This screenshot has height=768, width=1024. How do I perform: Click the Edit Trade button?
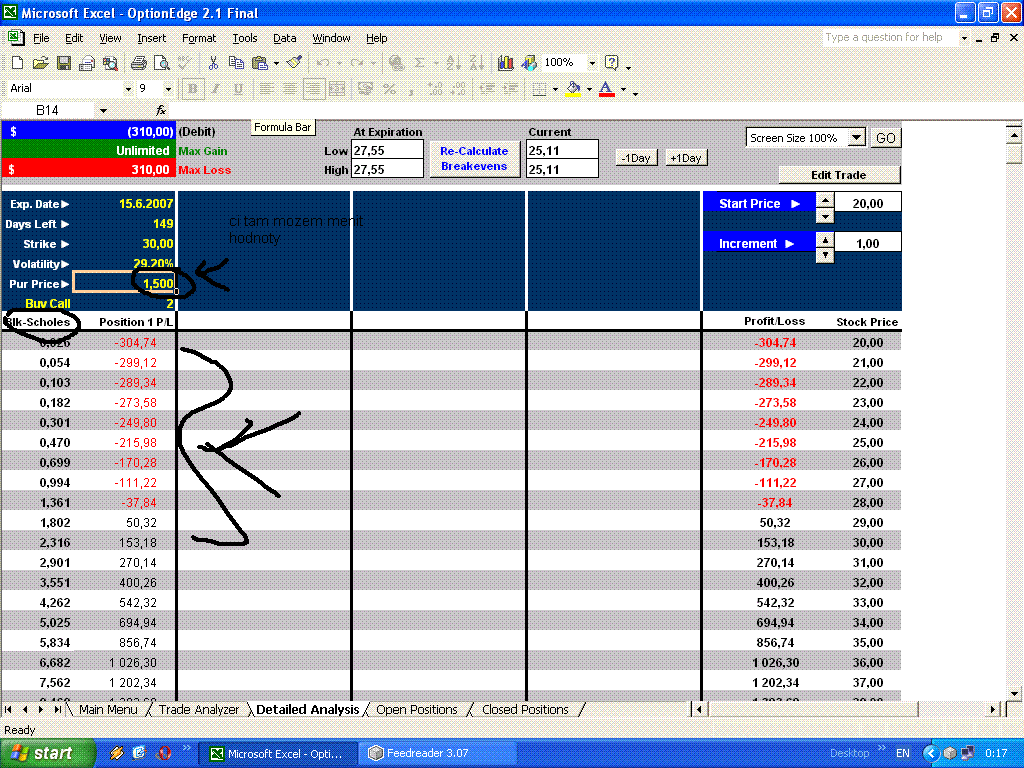click(839, 175)
